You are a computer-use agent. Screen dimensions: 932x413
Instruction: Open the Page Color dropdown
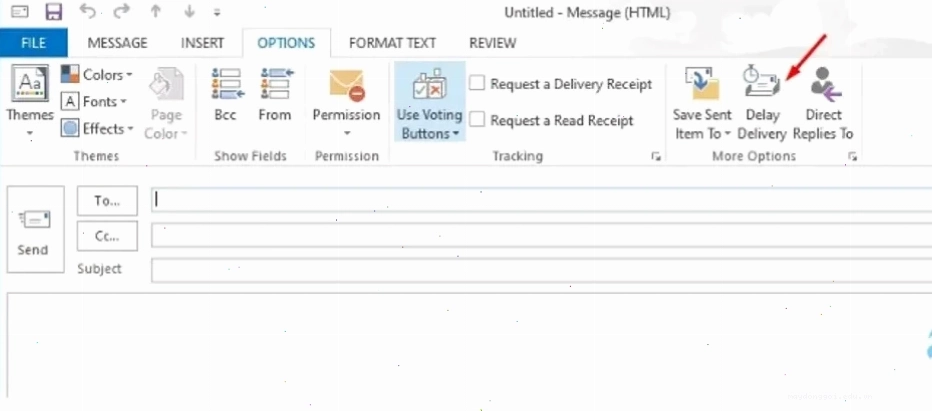pyautogui.click(x=166, y=103)
